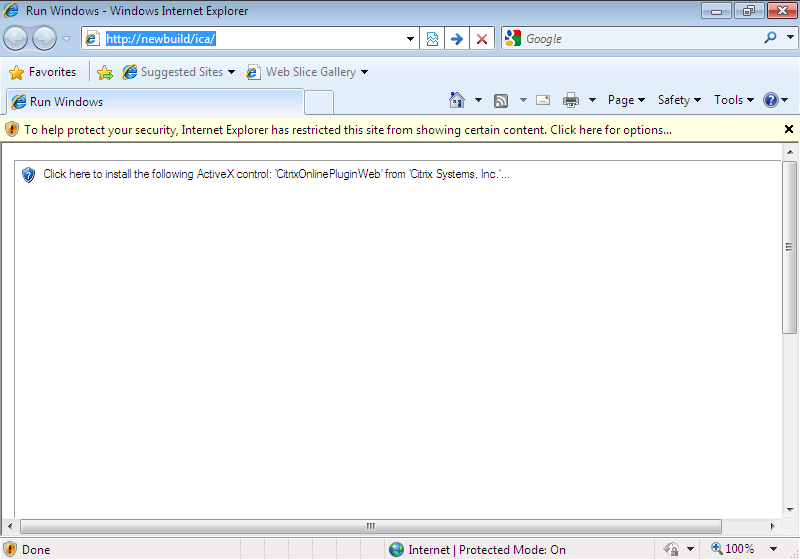This screenshot has width=800, height=560.
Task: Click the status bar privacy lock icon
Action: coord(671,549)
